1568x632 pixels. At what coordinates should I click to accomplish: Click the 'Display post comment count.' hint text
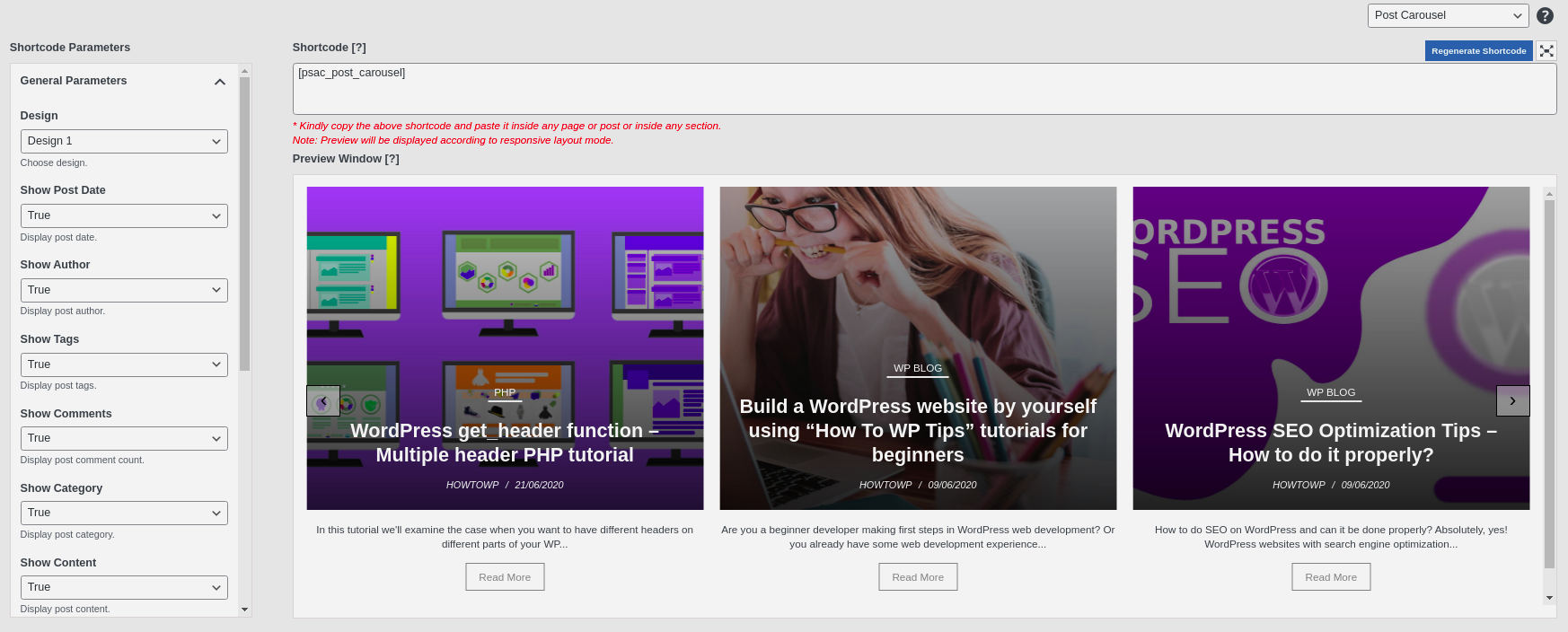[x=83, y=461]
